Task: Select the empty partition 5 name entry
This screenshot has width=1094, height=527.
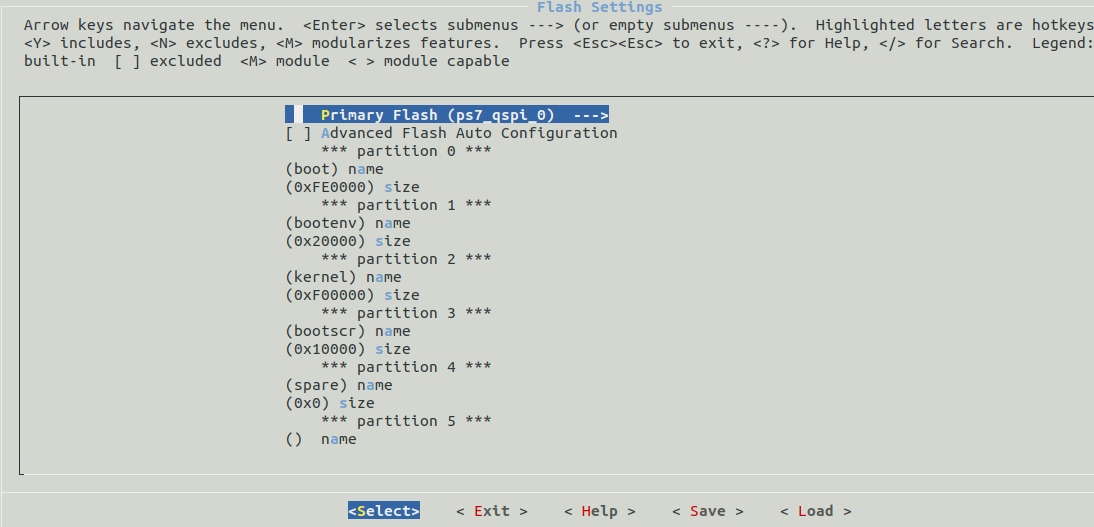Action: pyautogui.click(x=321, y=439)
